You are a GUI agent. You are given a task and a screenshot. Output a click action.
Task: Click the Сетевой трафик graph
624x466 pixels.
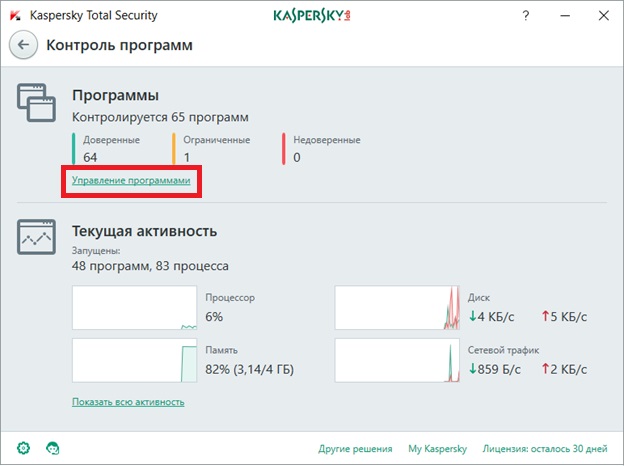click(x=397, y=360)
